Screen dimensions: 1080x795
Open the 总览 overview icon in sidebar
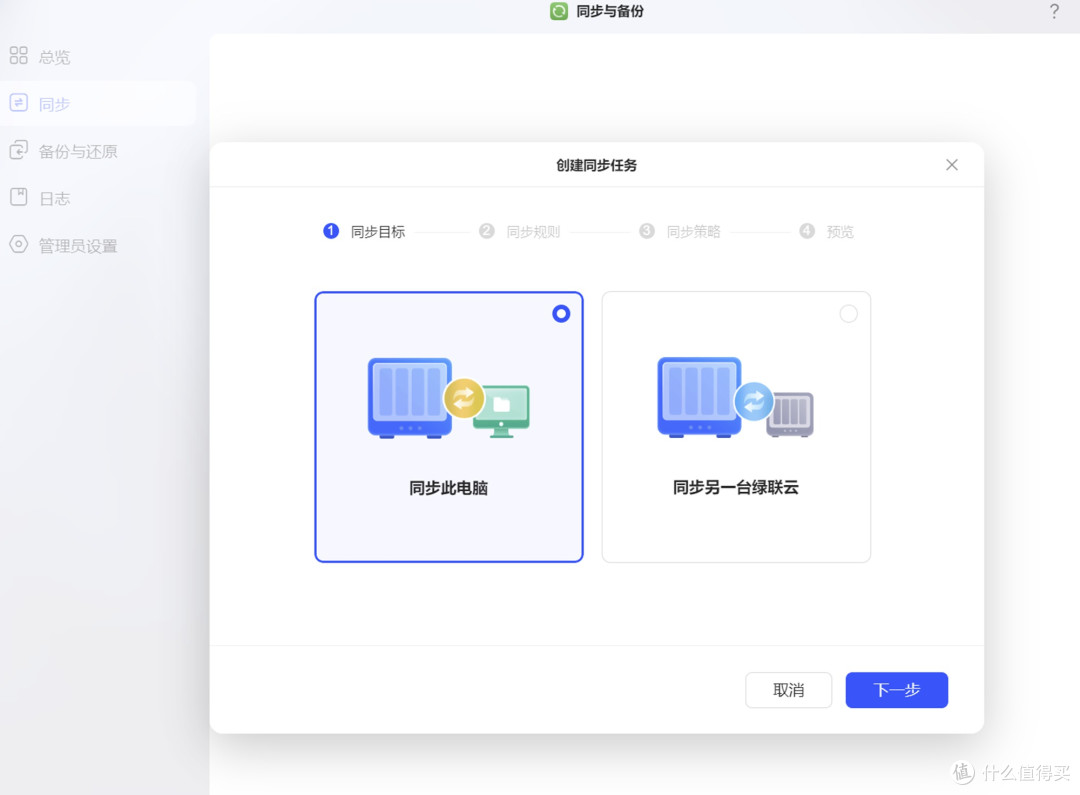pos(19,55)
